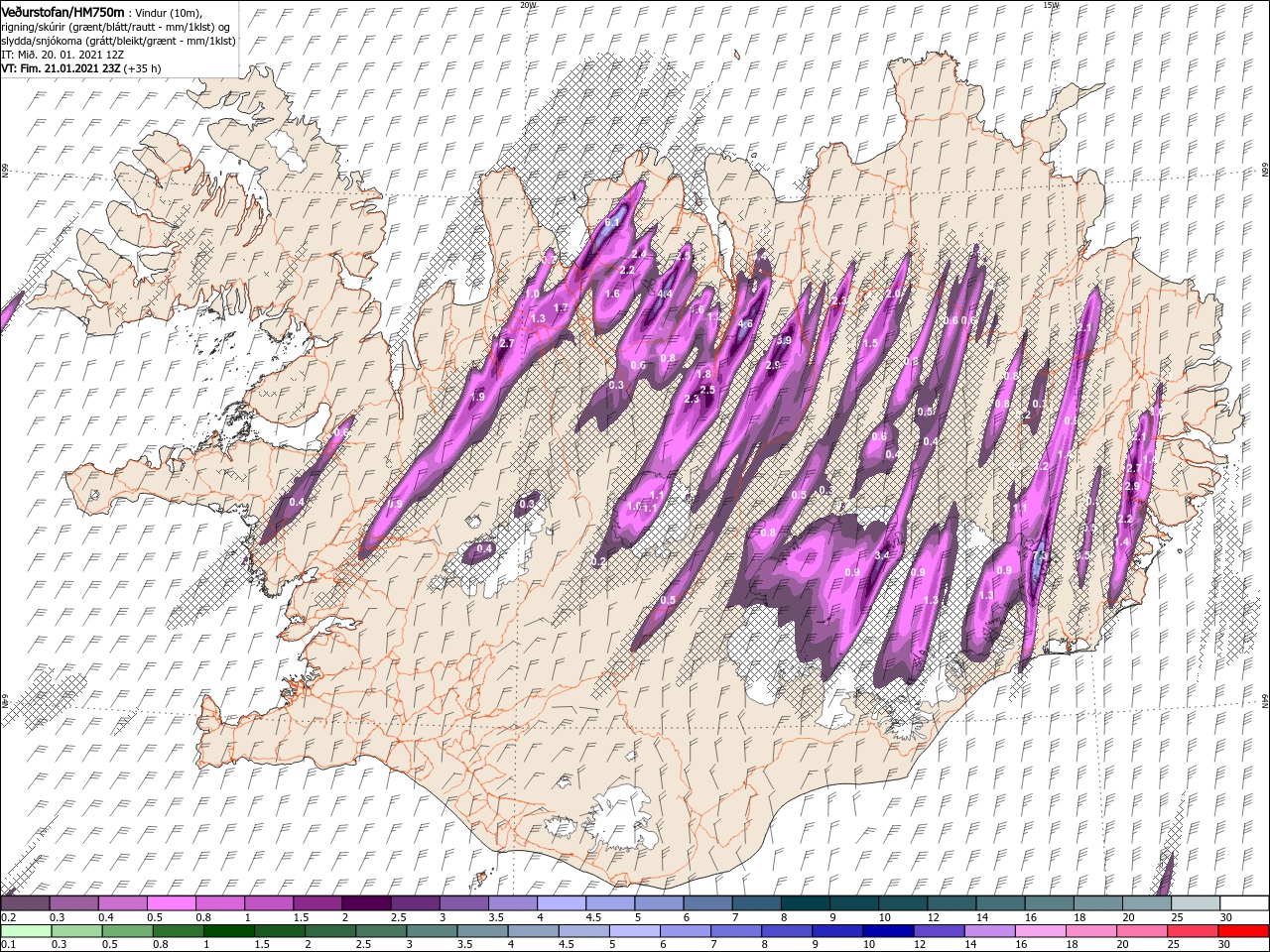The height and width of the screenshot is (952, 1270).
Task: Click the 20W longitude label
Action: (529, 5)
